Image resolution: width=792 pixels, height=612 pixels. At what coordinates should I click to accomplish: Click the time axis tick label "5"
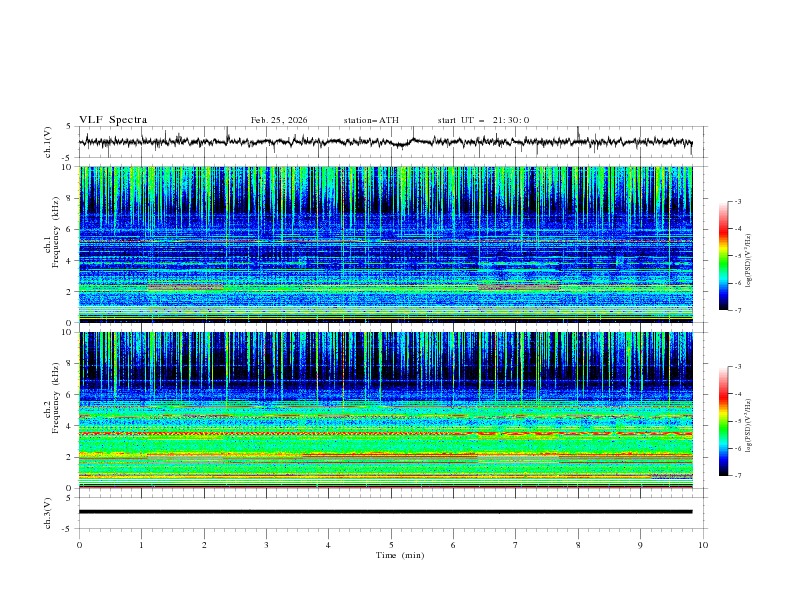[x=391, y=545]
